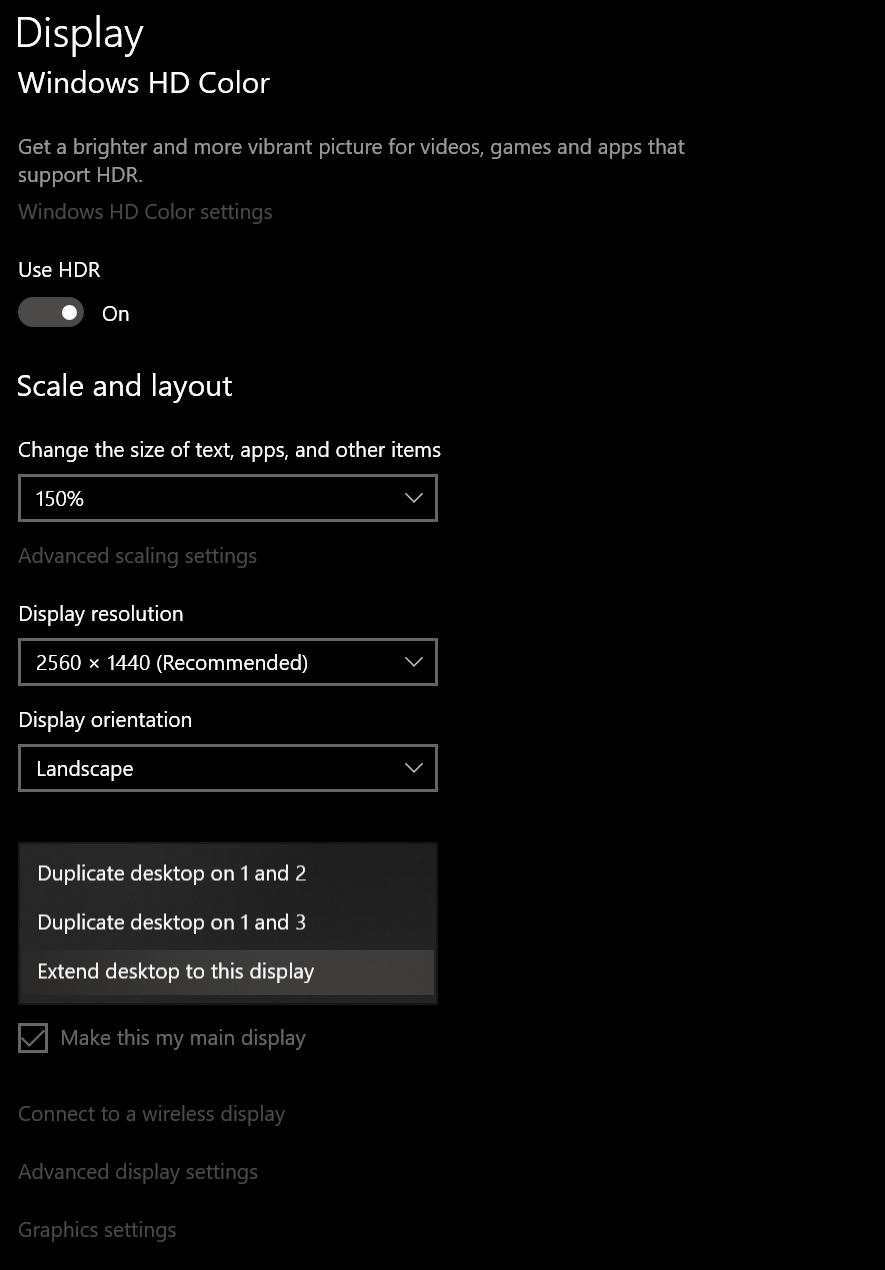This screenshot has width=885, height=1270.
Task: Open the 150% scaling dropdown
Action: tap(228, 498)
